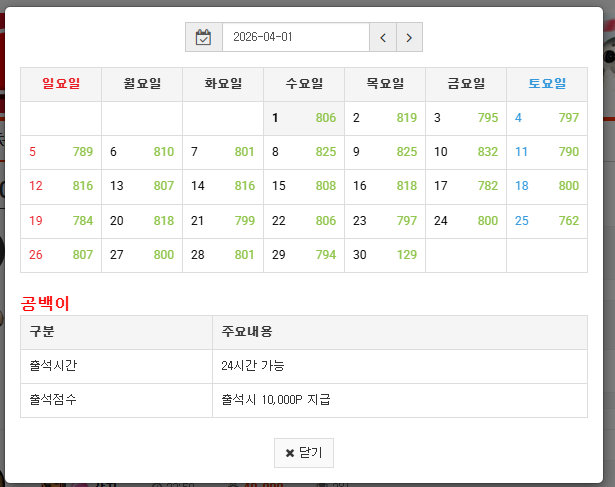This screenshot has height=487, width=615.
Task: Click the date field showing 2026-04-01
Action: coord(295,37)
